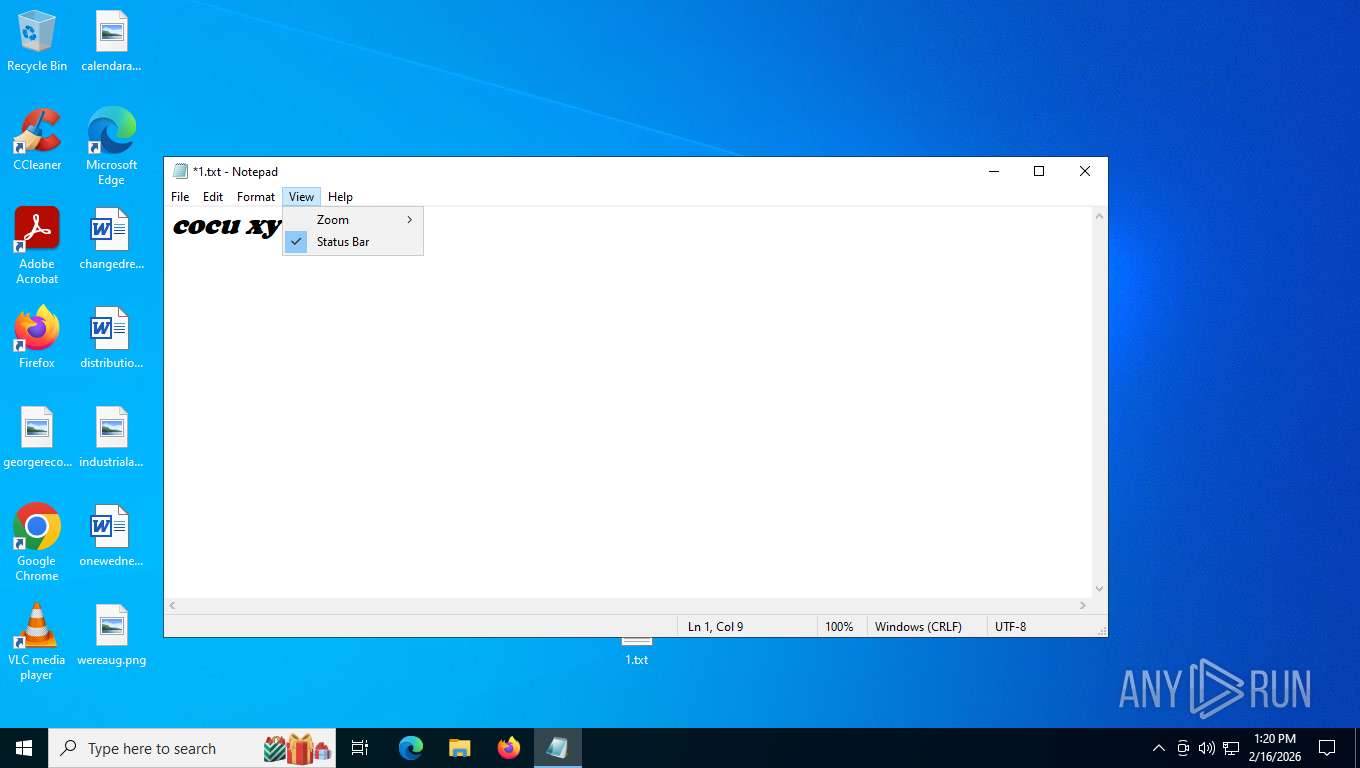1360x768 pixels.
Task: Select the georgereco... image file icon
Action: click(37, 437)
